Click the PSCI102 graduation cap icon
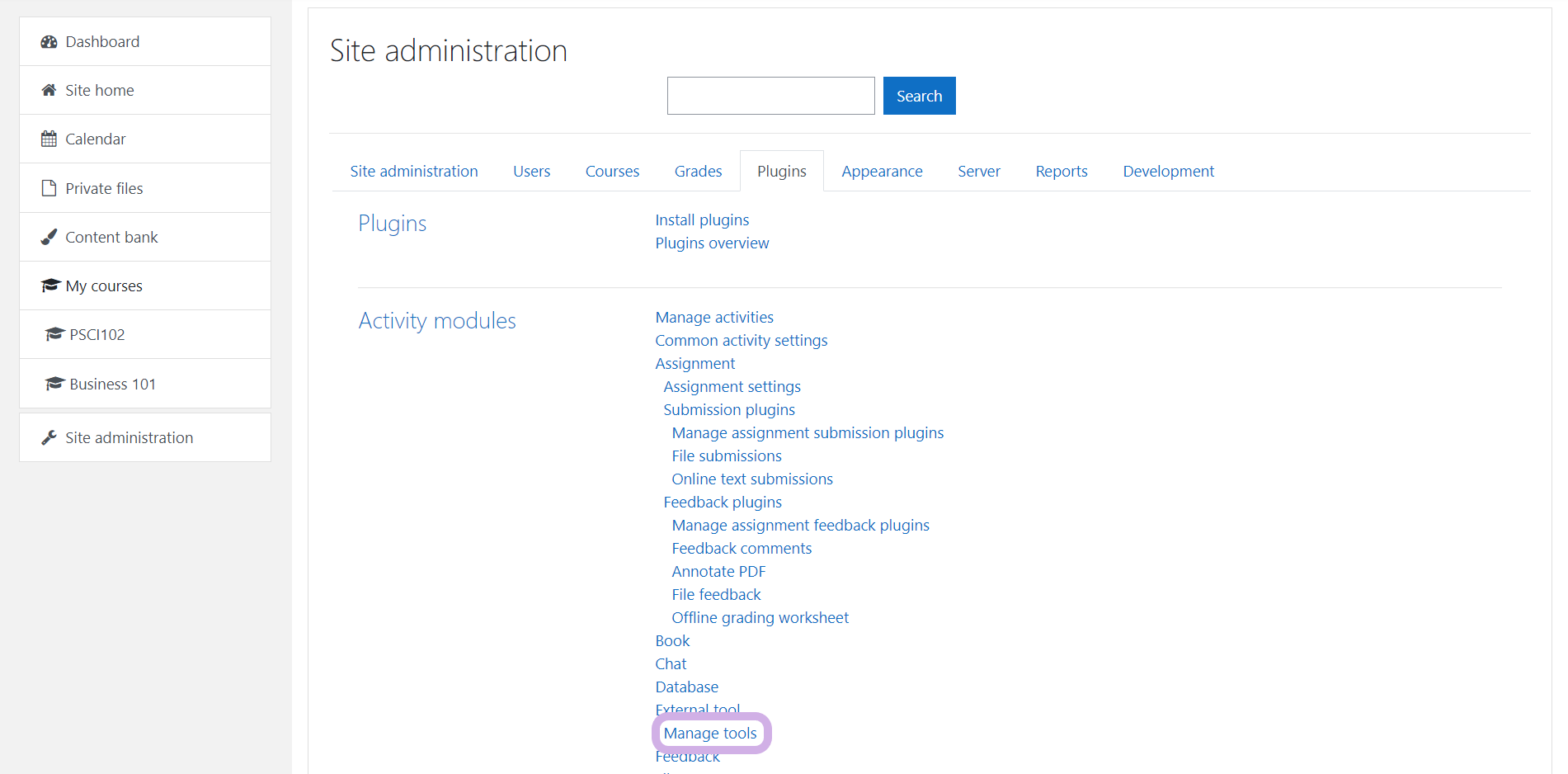 (x=54, y=334)
